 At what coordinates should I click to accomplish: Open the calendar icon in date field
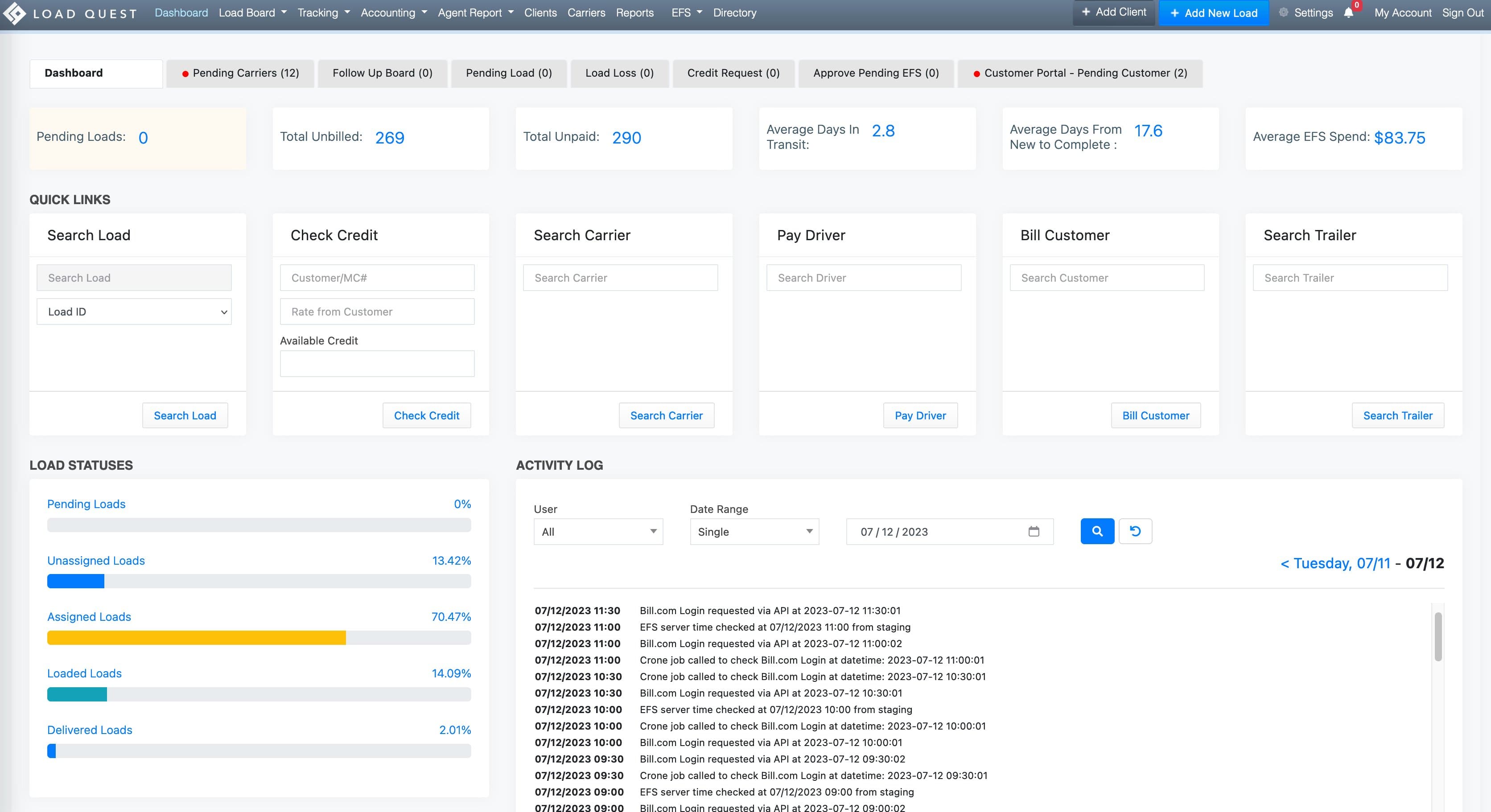click(x=1034, y=532)
